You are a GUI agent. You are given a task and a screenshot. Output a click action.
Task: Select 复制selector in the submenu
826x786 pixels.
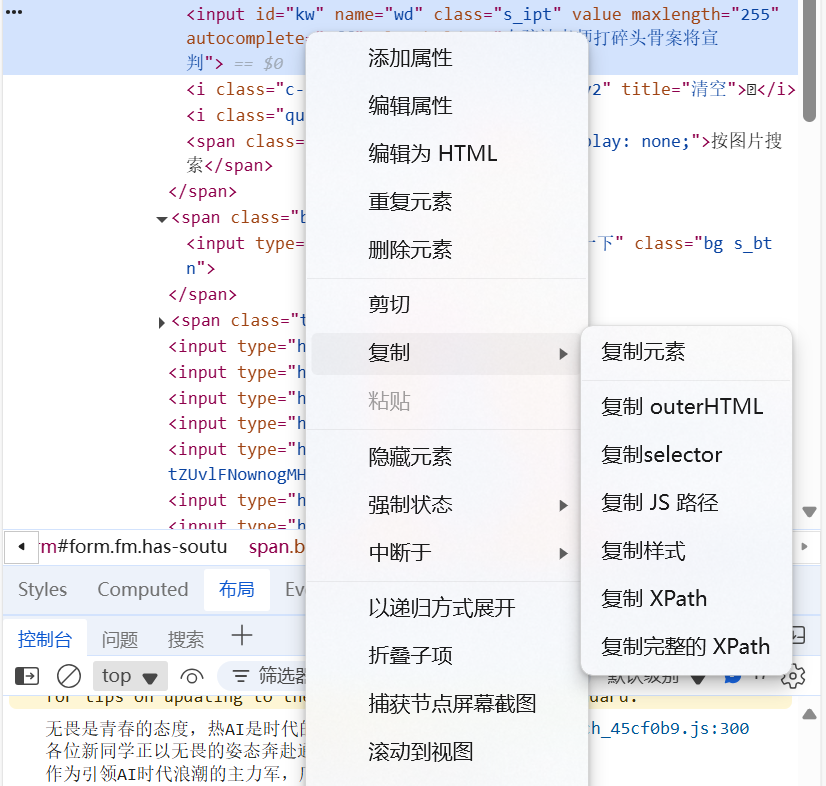point(686,455)
